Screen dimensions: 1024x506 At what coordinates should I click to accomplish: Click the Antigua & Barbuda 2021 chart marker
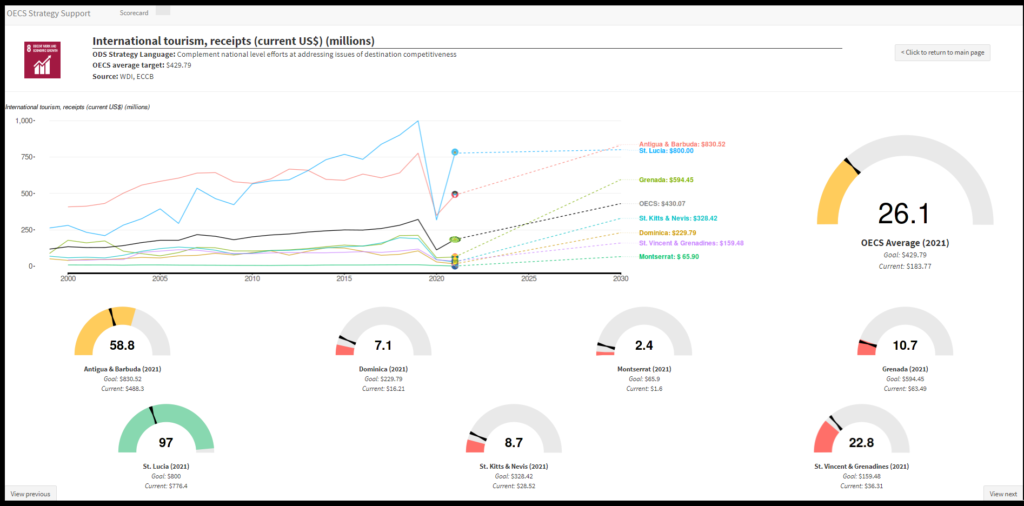coord(455,194)
